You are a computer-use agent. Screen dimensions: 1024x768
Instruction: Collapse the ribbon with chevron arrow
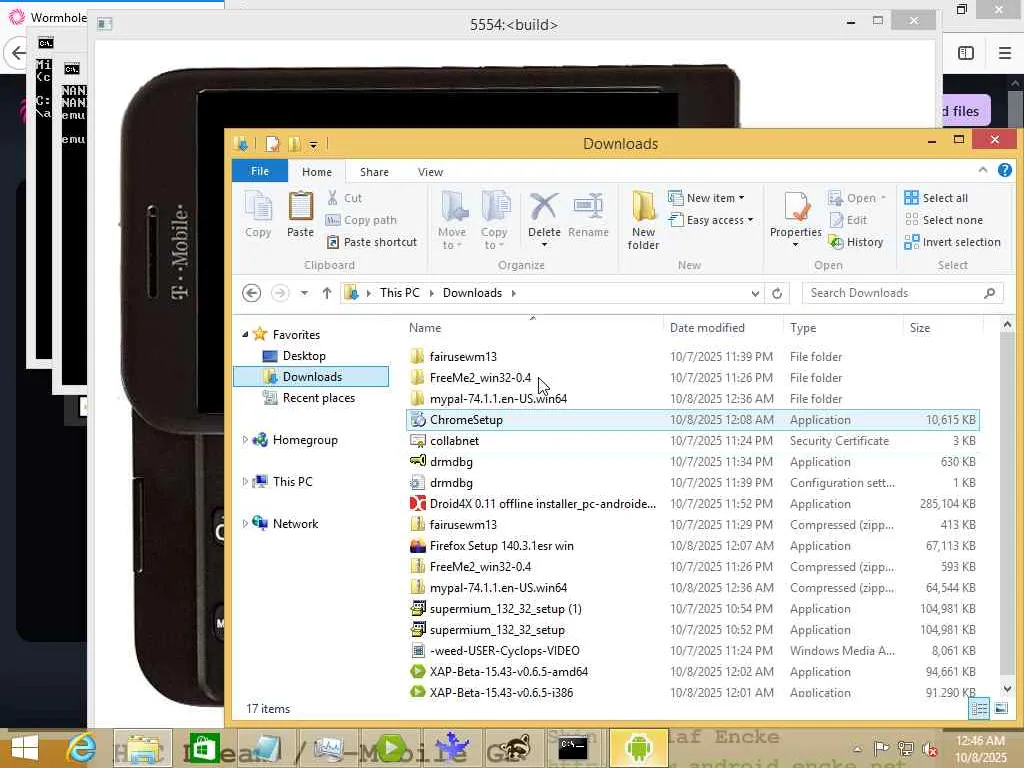coord(983,170)
